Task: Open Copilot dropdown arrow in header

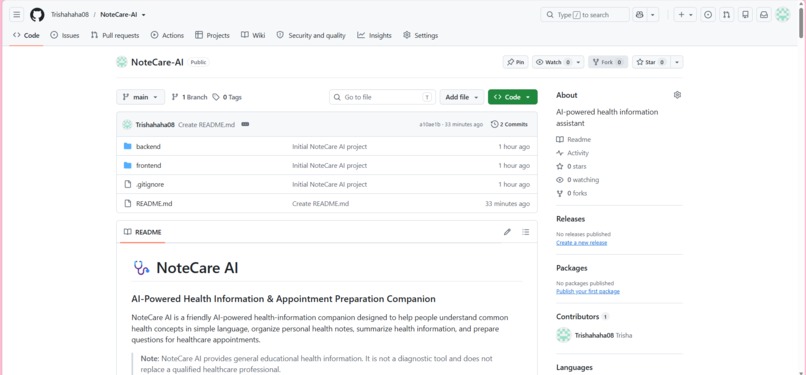Action: pos(653,15)
